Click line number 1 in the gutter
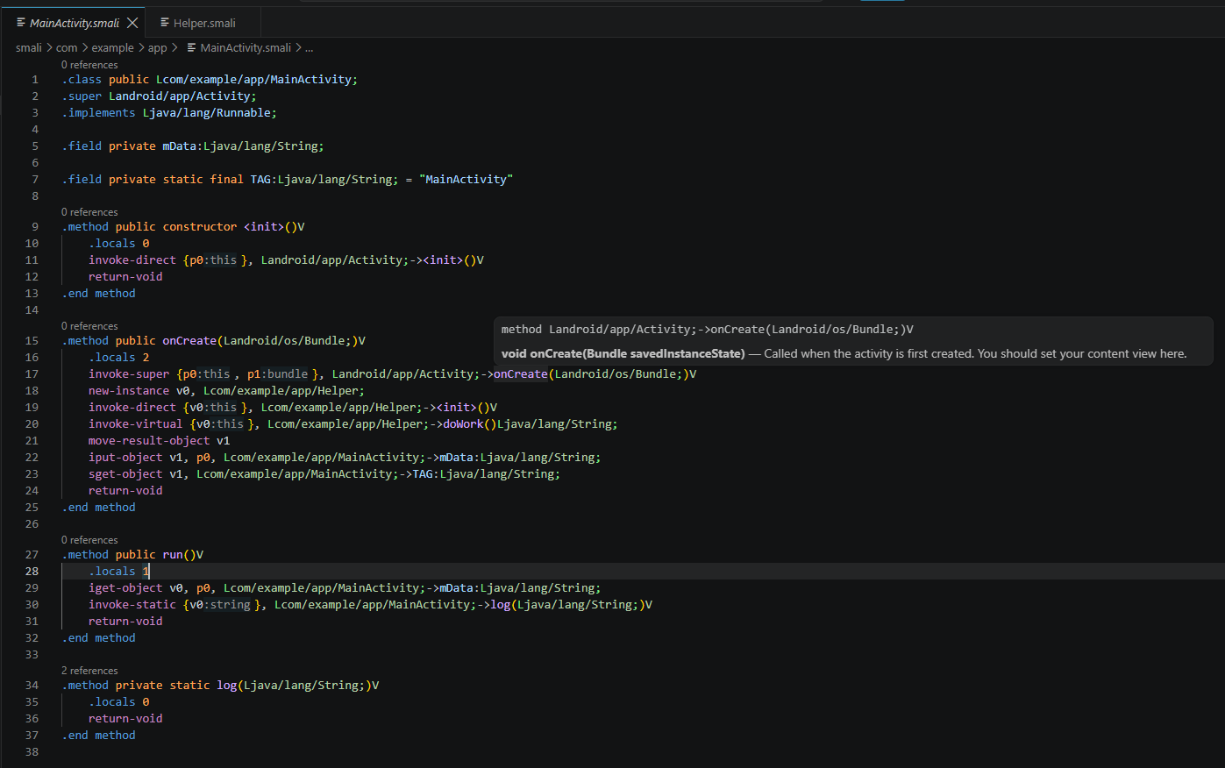The width and height of the screenshot is (1225, 768). (35, 80)
